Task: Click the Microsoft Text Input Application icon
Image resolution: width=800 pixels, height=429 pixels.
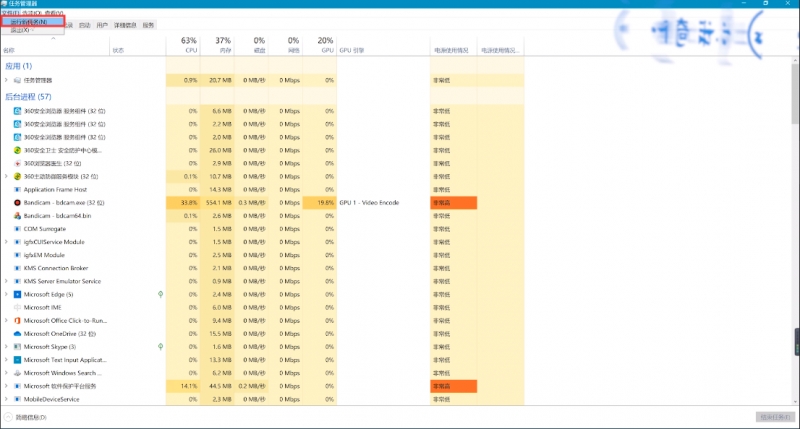Action: pos(17,360)
